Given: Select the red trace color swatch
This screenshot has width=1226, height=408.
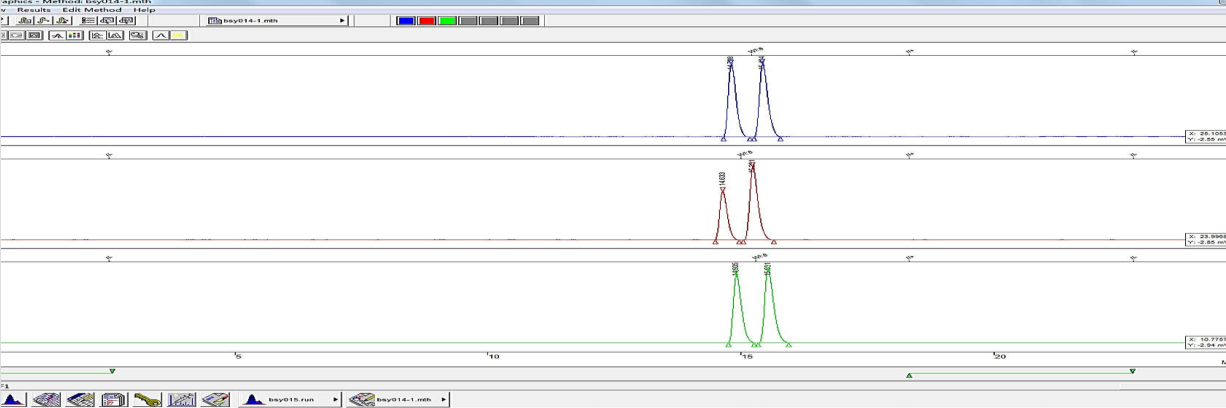Looking at the screenshot, I should point(427,21).
